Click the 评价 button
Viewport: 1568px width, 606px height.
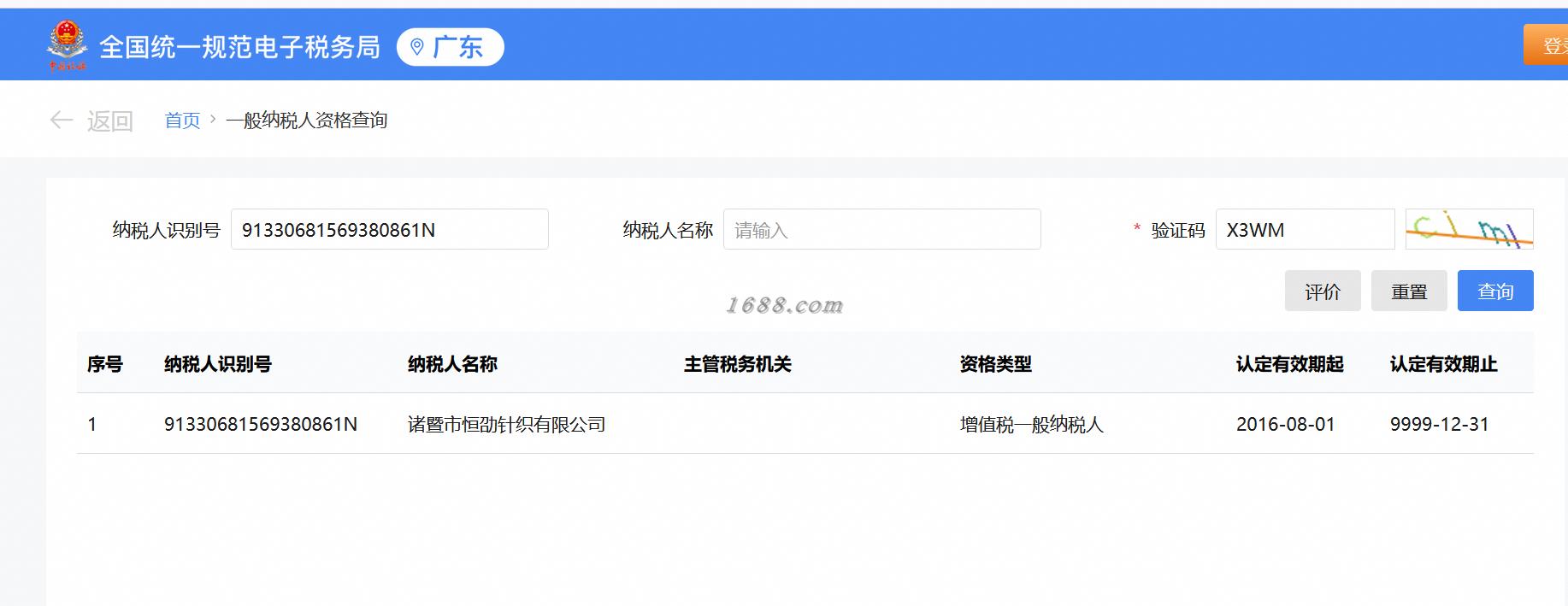[x=1323, y=291]
